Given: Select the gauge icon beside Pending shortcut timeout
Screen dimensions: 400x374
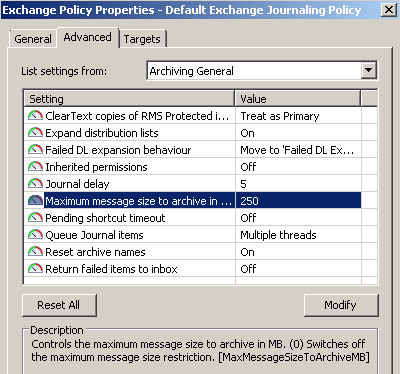Looking at the screenshot, I should (x=35, y=218).
